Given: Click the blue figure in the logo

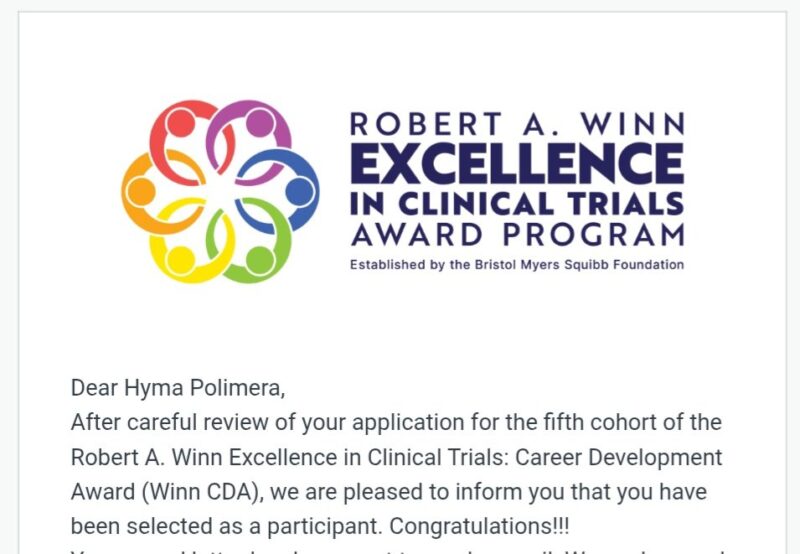Looking at the screenshot, I should pos(286,191).
